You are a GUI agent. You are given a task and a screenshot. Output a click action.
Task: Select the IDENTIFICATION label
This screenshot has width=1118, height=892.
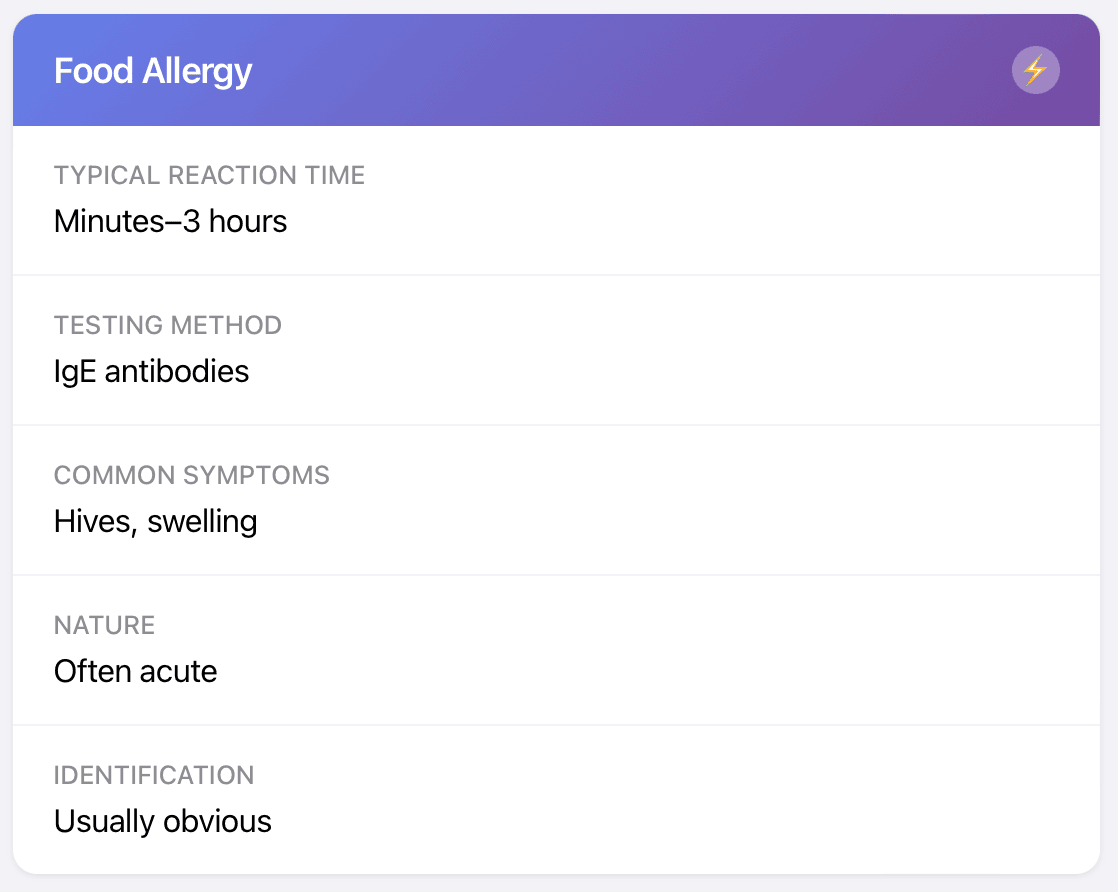[154, 776]
